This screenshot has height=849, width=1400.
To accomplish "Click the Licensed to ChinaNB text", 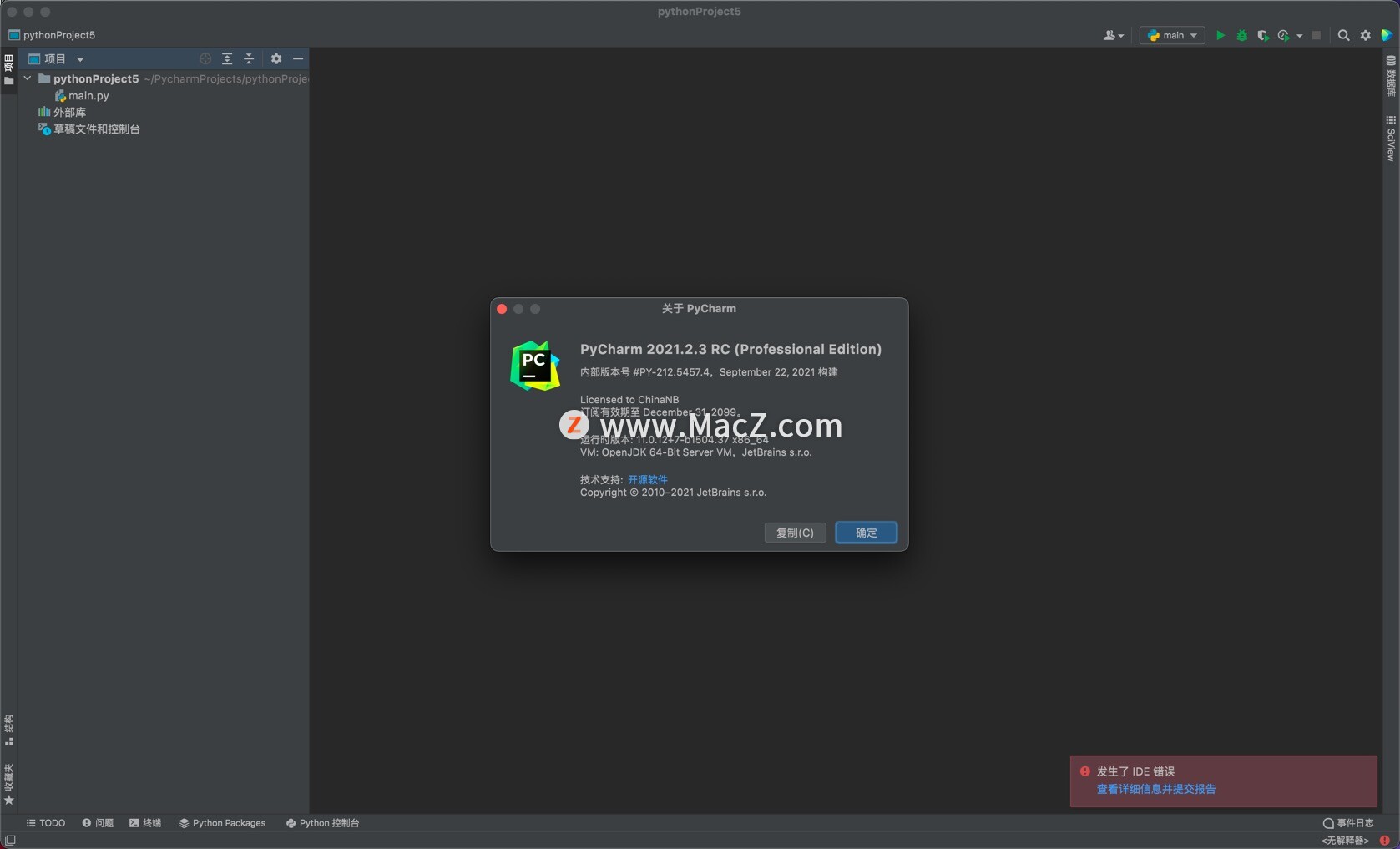I will click(629, 400).
